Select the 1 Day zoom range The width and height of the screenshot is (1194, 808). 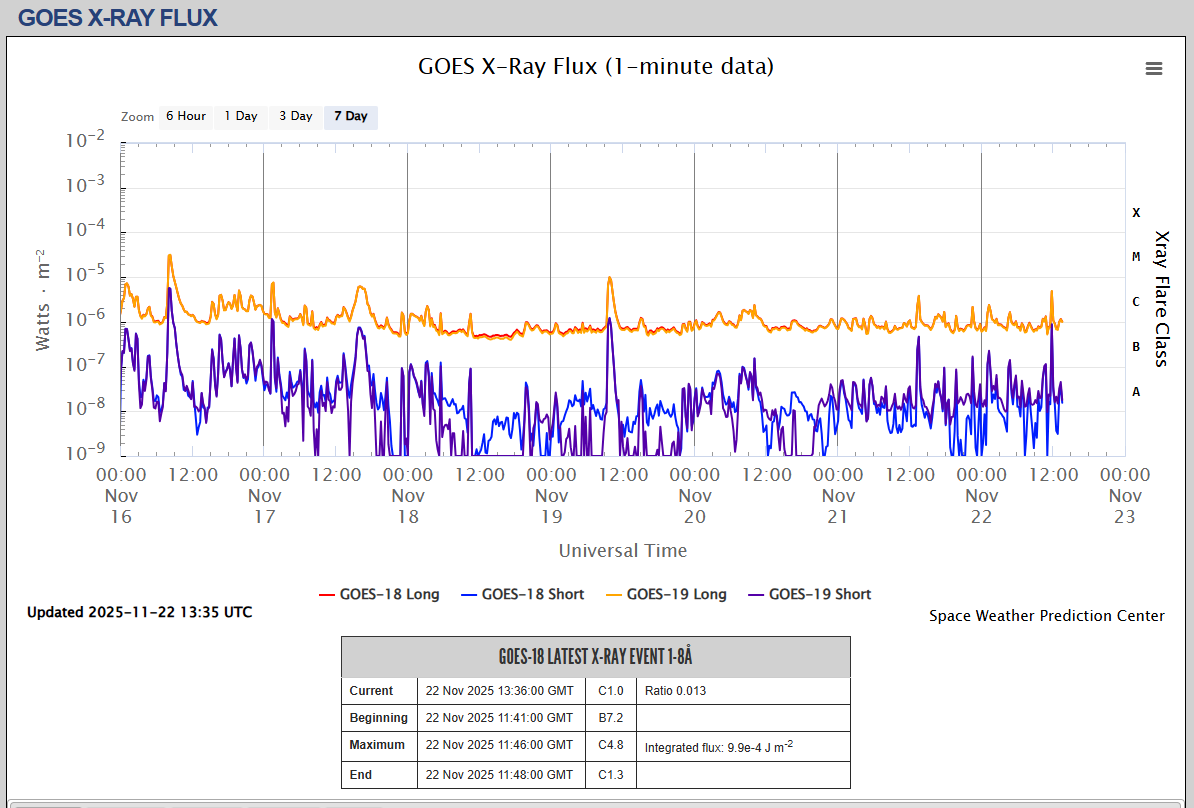click(240, 116)
